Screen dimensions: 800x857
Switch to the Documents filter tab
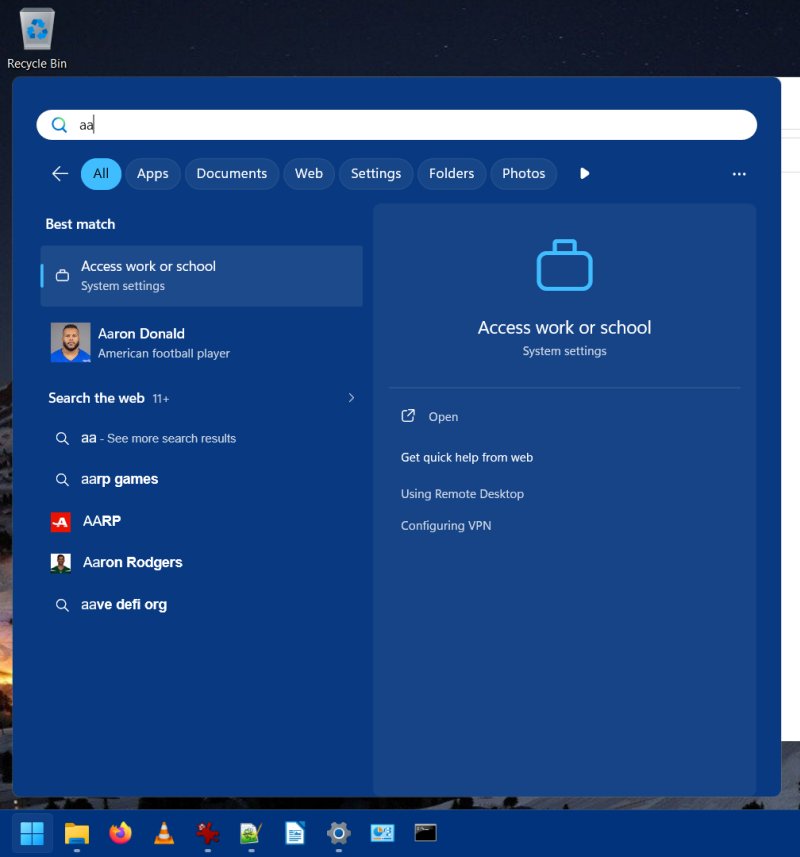232,174
